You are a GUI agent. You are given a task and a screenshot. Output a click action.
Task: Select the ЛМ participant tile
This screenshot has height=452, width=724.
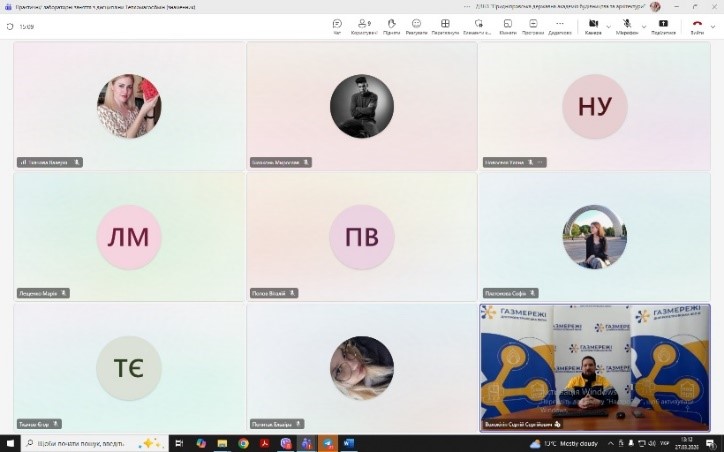(129, 237)
